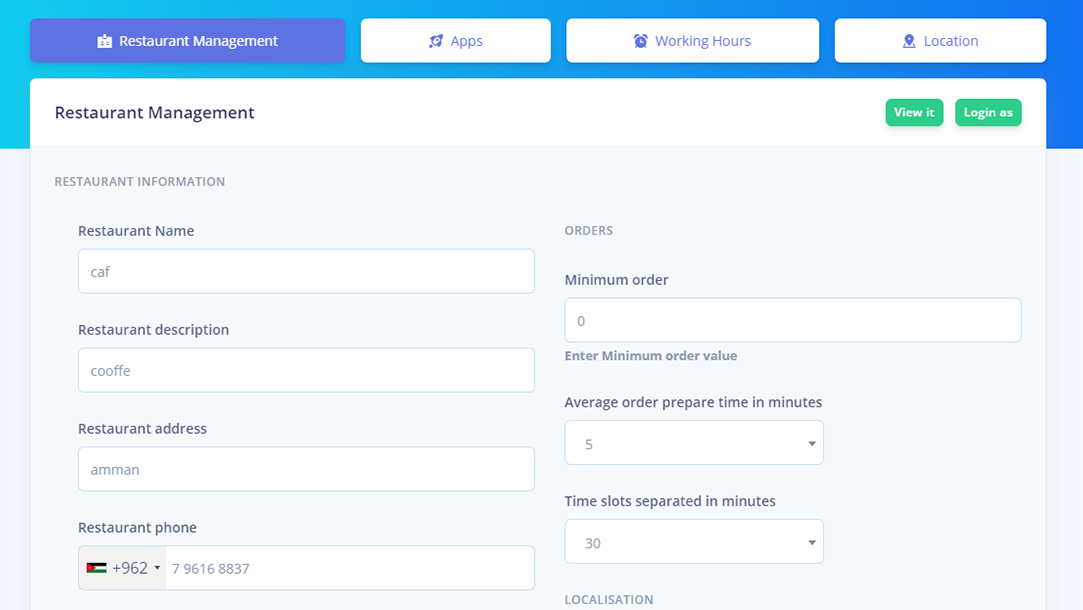Select the Restaurant address field showing amman
This screenshot has width=1083, height=610.
[306, 469]
